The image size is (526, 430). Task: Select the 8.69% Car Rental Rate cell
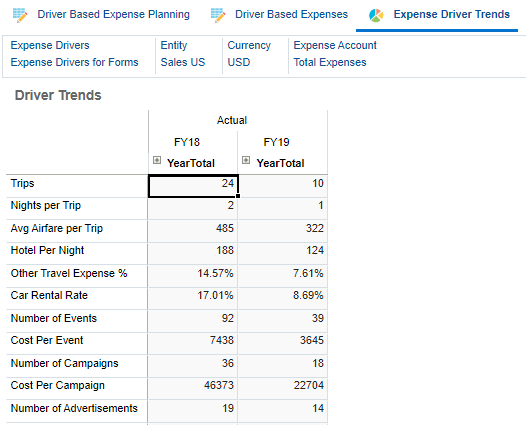point(283,298)
